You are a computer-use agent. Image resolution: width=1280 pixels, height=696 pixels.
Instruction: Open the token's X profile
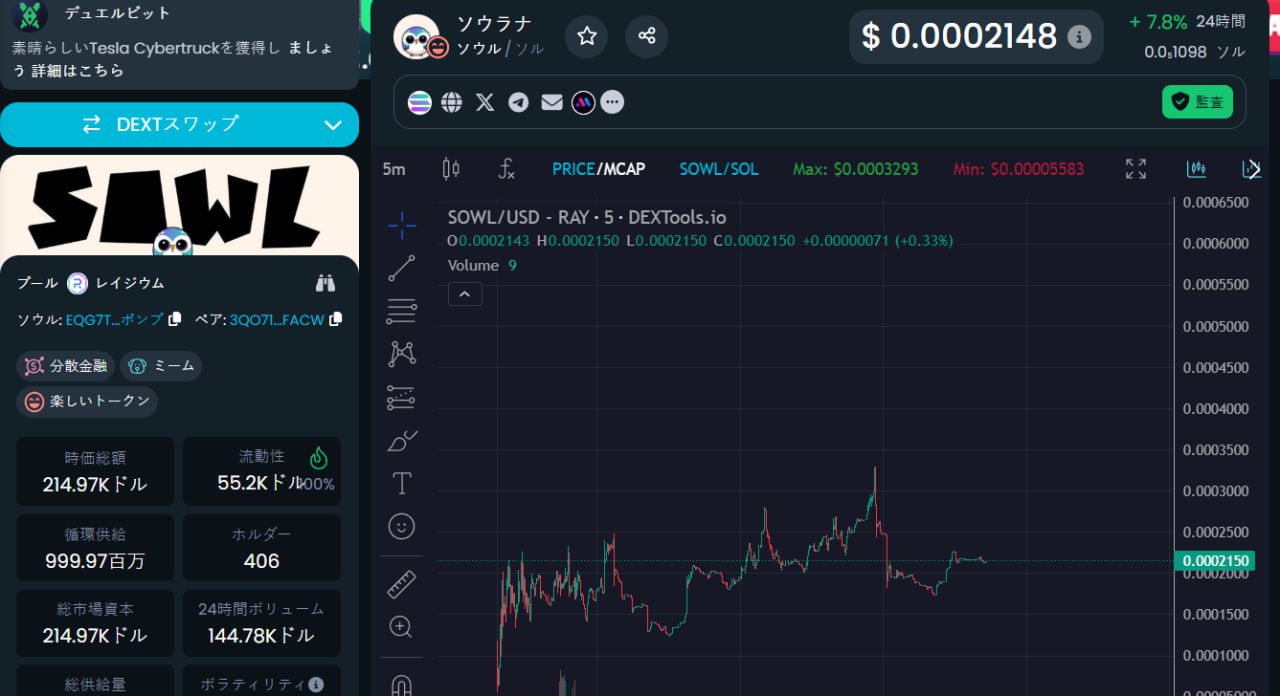[485, 102]
